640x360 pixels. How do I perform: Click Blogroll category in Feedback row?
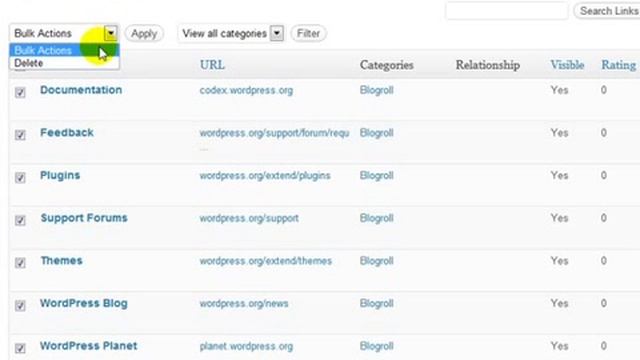click(376, 133)
